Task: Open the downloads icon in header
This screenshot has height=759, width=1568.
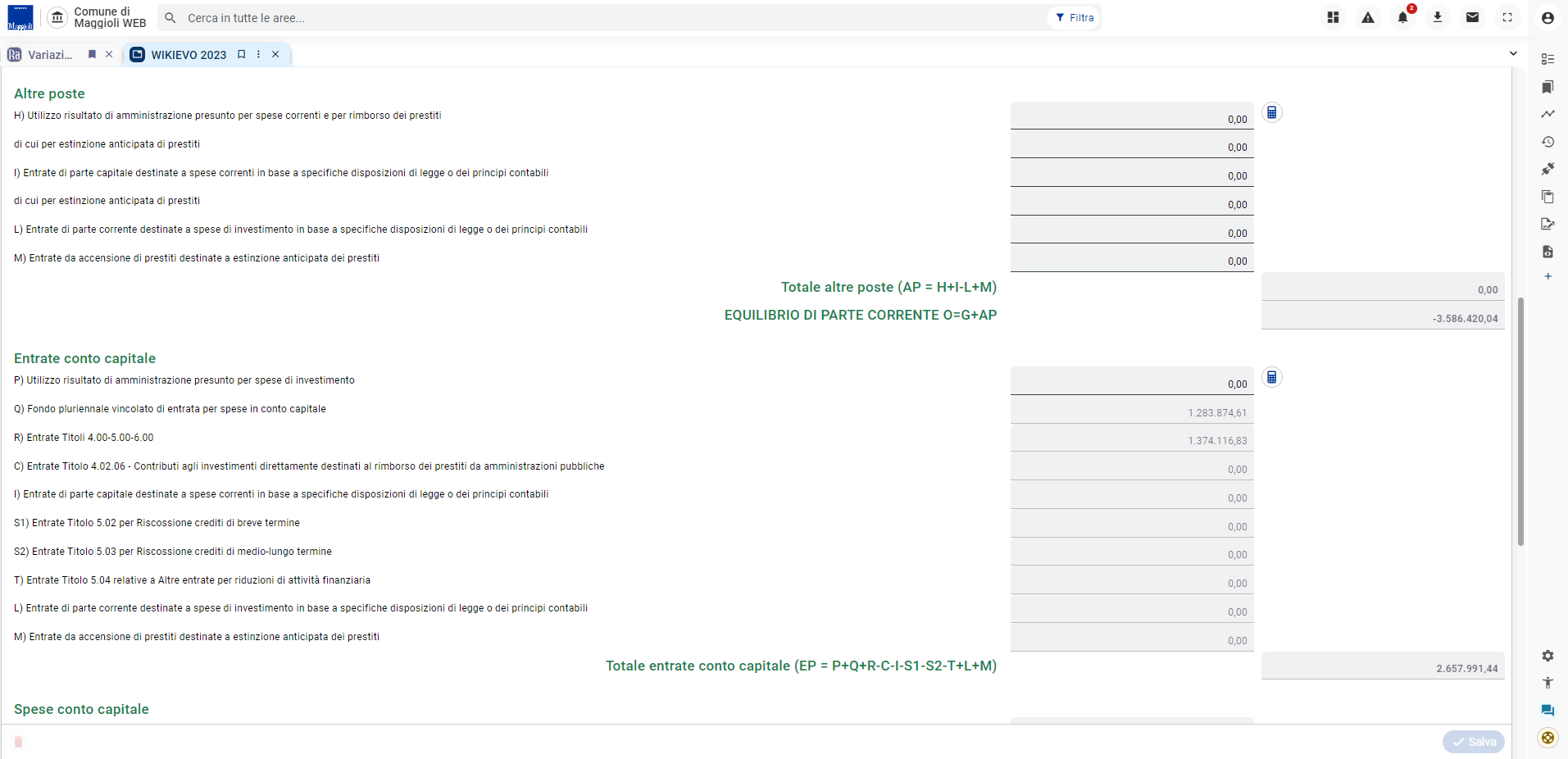Action: (1438, 17)
